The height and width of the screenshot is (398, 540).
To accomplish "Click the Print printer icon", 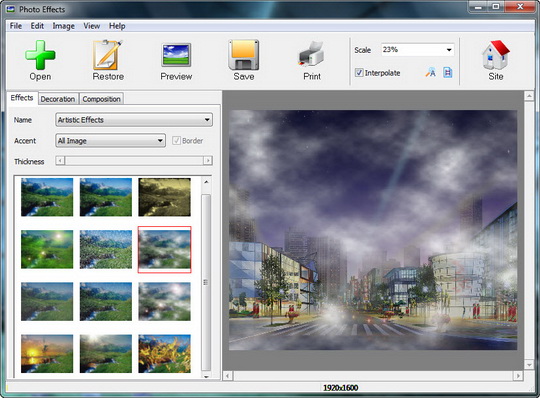I will coord(312,54).
